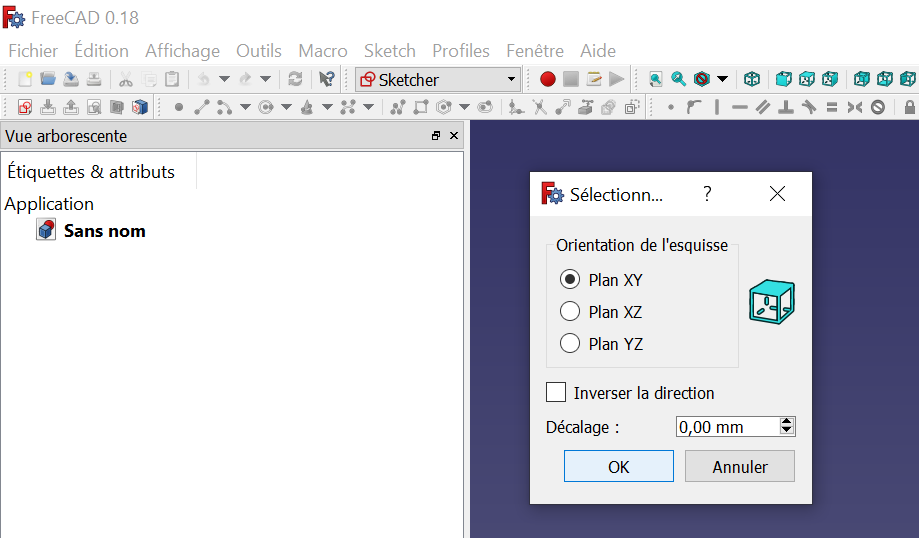Select the Create arc tool

[x=224, y=107]
